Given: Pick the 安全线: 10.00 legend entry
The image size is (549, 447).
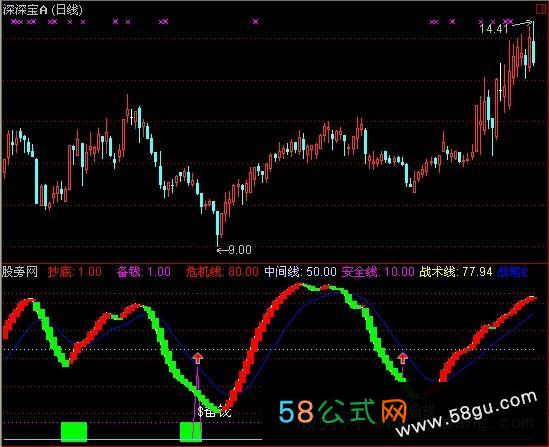Looking at the screenshot, I should [378, 272].
